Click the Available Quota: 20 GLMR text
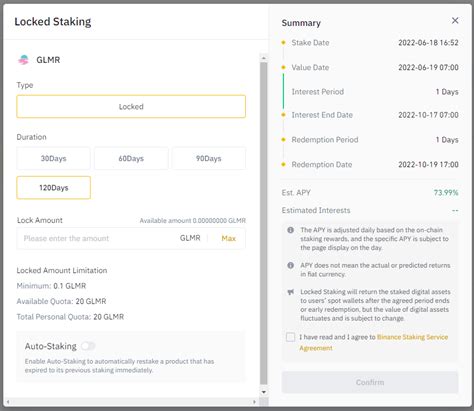Viewport: 474px width, 411px height. coord(61,301)
